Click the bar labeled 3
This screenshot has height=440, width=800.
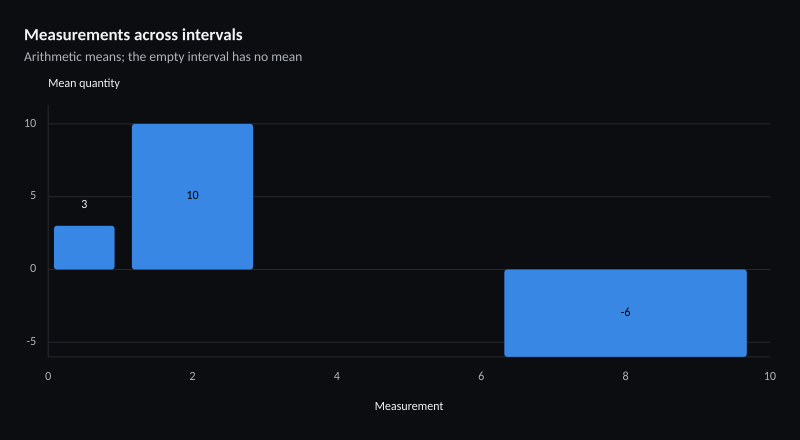tap(84, 248)
